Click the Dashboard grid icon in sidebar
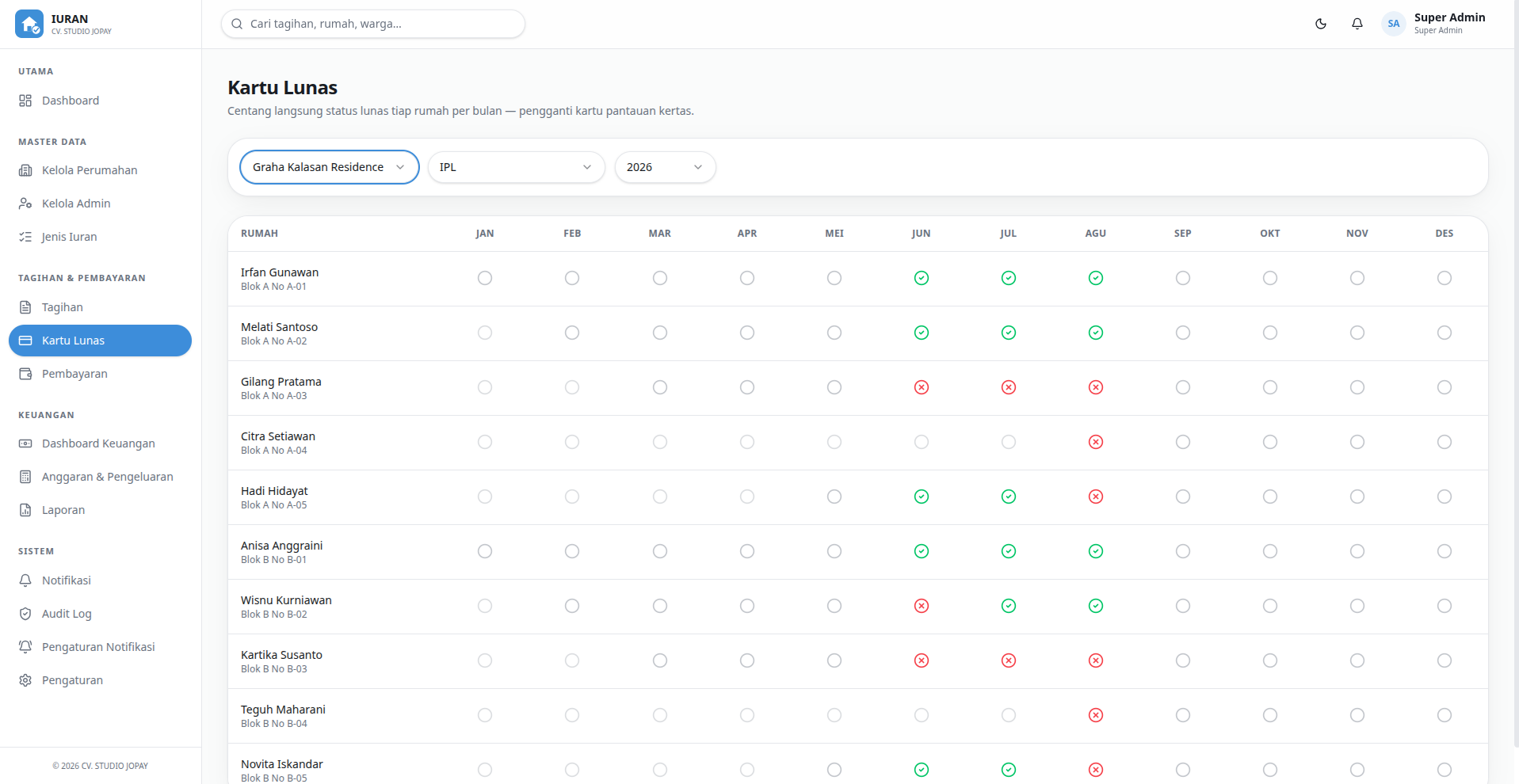Viewport: 1519px width, 784px height. click(x=25, y=101)
